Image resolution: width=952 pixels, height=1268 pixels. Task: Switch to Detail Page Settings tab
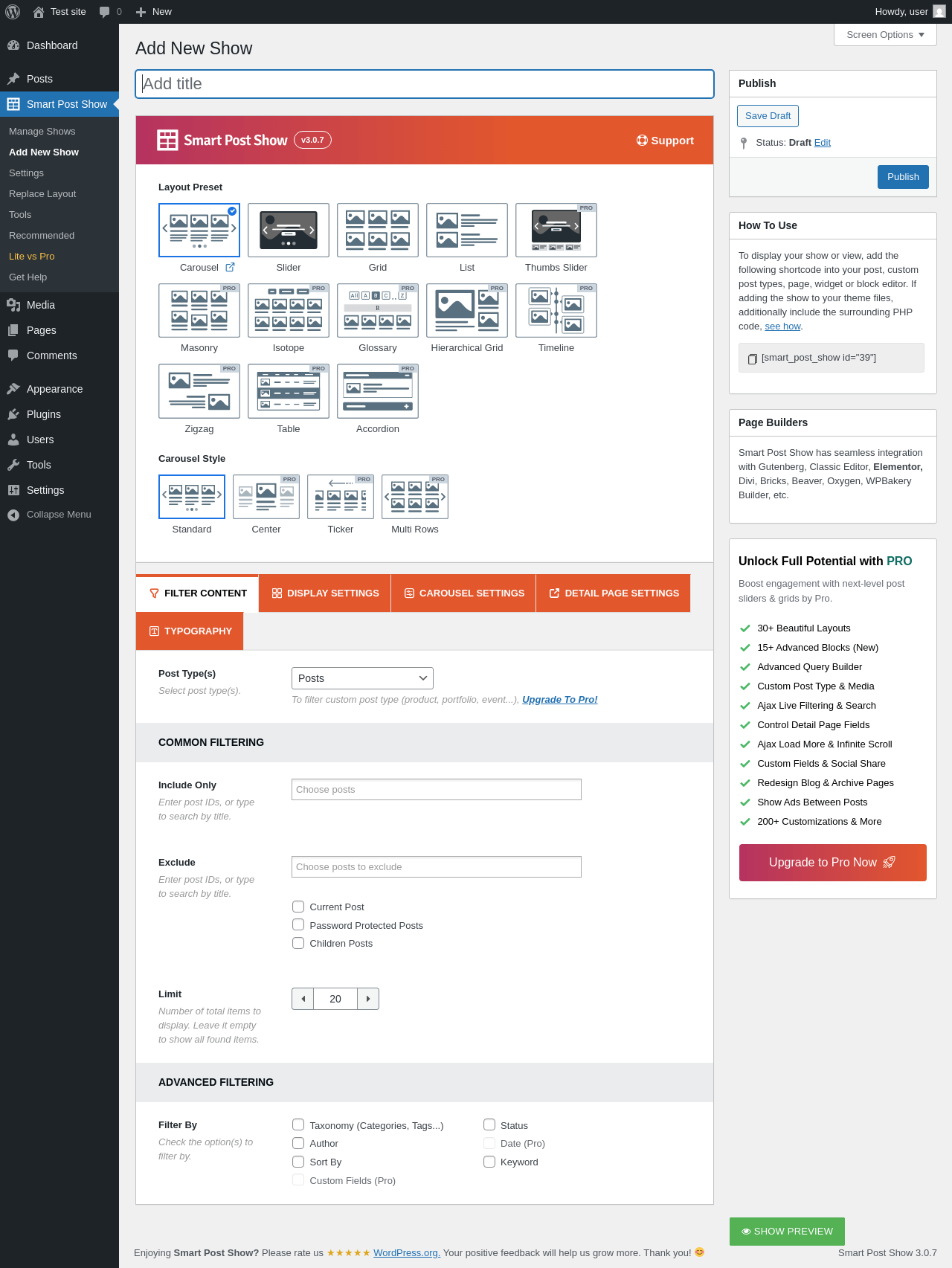pyautogui.click(x=614, y=593)
